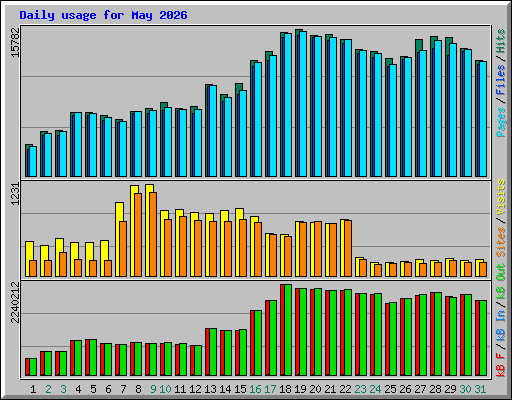Screen dimensions: 512x400
Task: Click the 'kB F' legend label
Action: pyautogui.click(x=501, y=364)
